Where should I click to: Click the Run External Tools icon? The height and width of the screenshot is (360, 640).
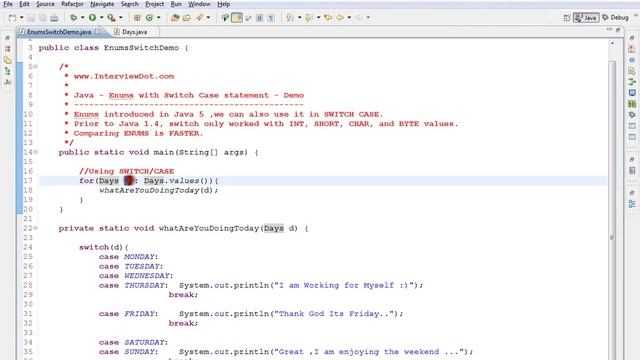tap(111, 18)
